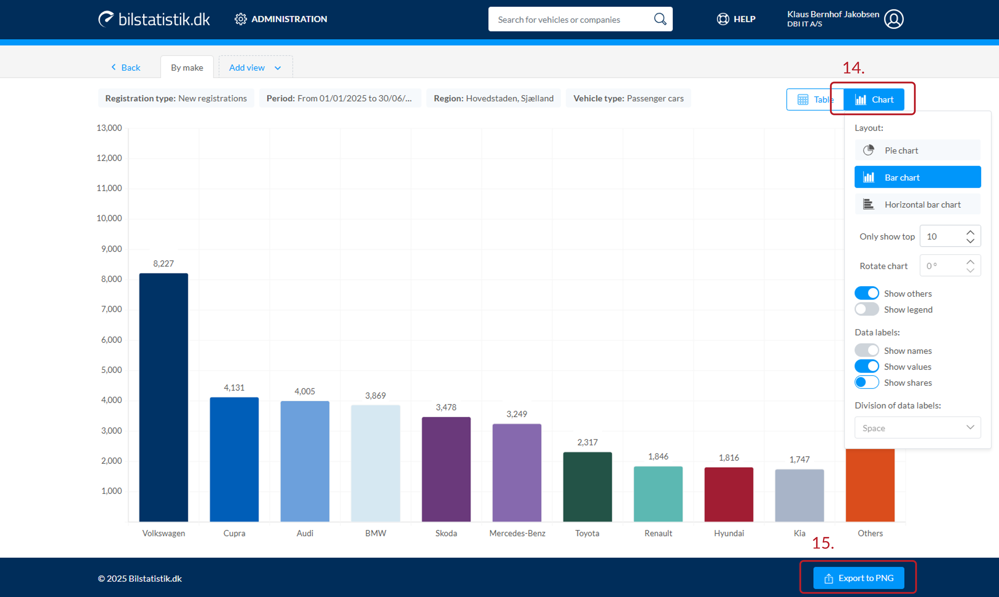Enable the Show legend toggle
The height and width of the screenshot is (597, 999).
pyautogui.click(x=866, y=309)
